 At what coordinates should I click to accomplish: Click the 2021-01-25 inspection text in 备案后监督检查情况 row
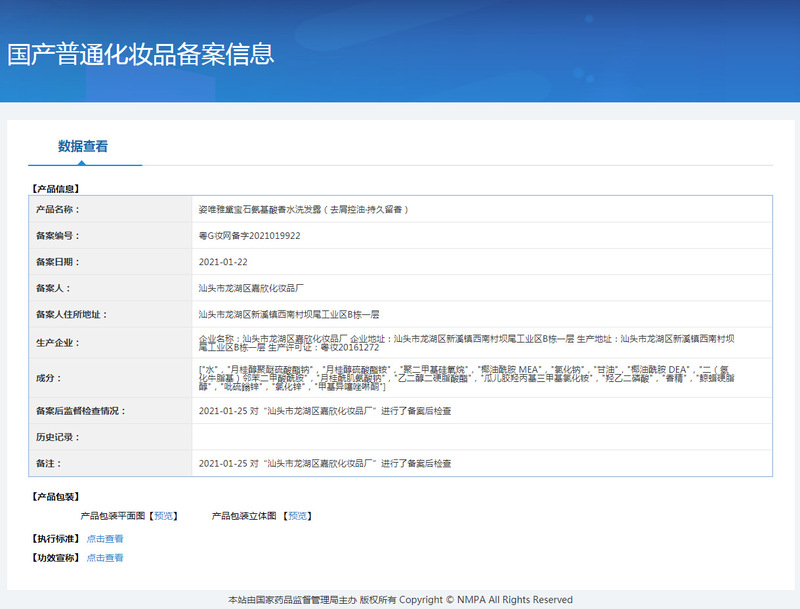coord(325,411)
